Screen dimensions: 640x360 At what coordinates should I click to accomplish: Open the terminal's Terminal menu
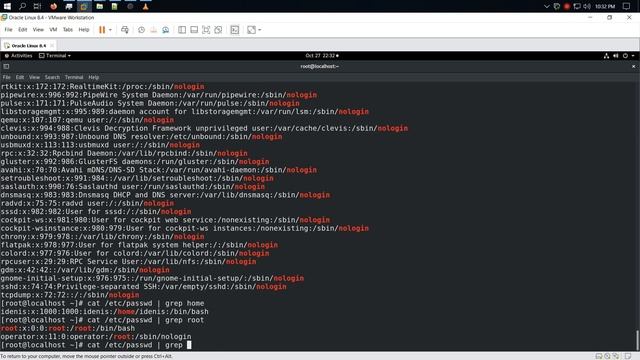(x=74, y=77)
